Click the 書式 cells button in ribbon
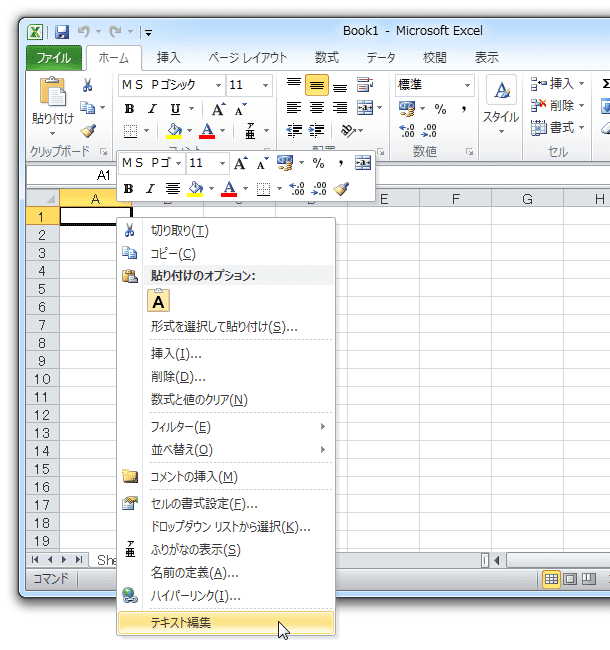Image resolution: width=610 pixels, height=650 pixels. point(558,127)
